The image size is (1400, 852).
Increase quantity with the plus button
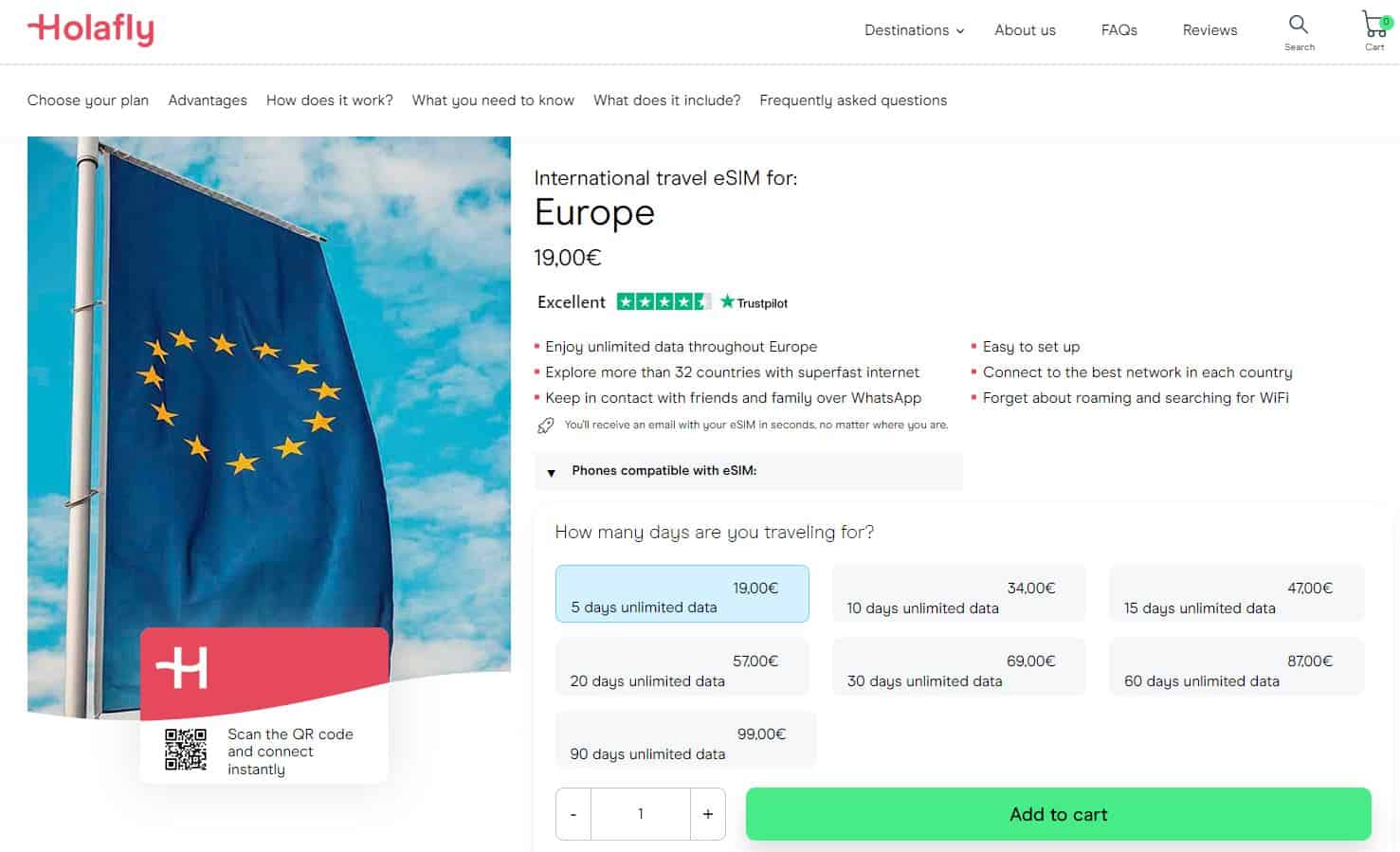(x=707, y=814)
